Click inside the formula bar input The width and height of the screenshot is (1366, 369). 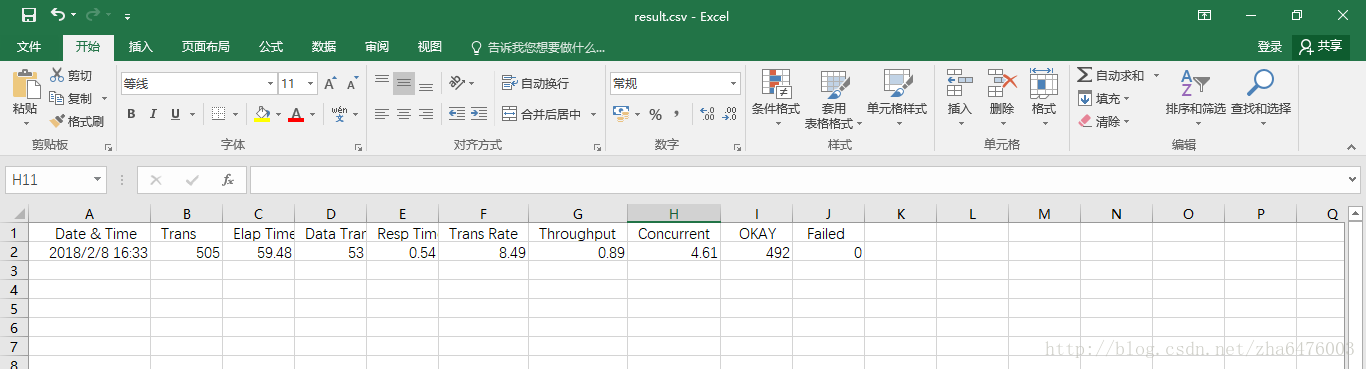[x=796, y=180]
